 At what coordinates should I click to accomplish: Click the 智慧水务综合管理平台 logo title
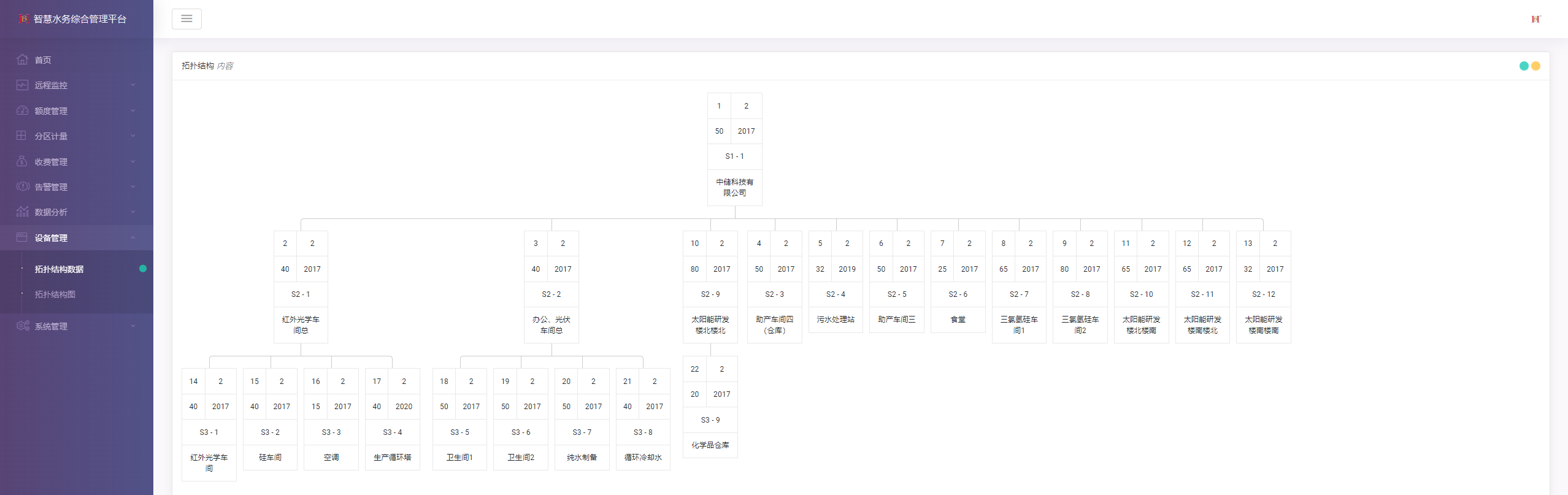pyautogui.click(x=80, y=19)
